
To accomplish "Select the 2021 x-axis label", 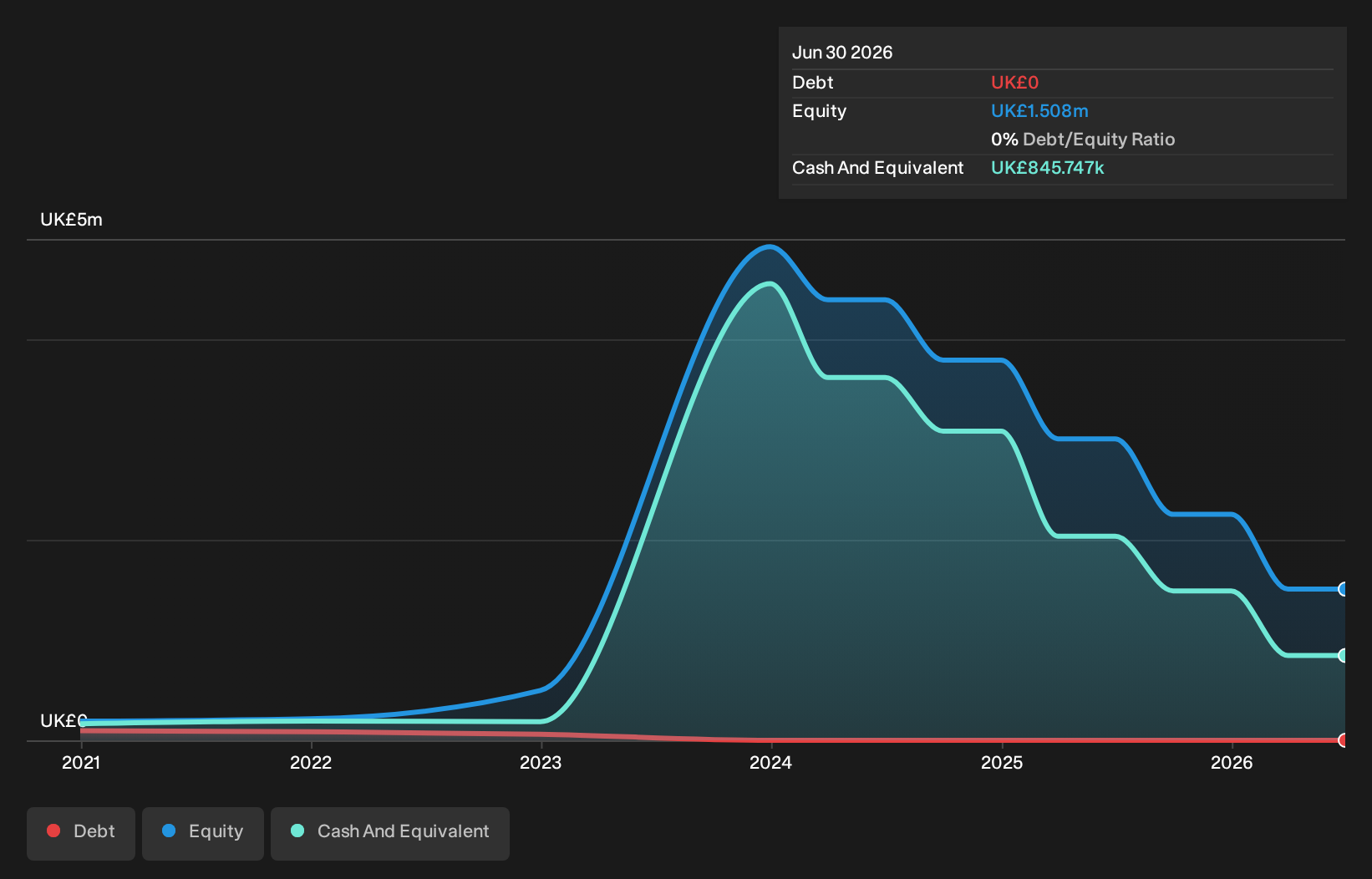I will (81, 763).
